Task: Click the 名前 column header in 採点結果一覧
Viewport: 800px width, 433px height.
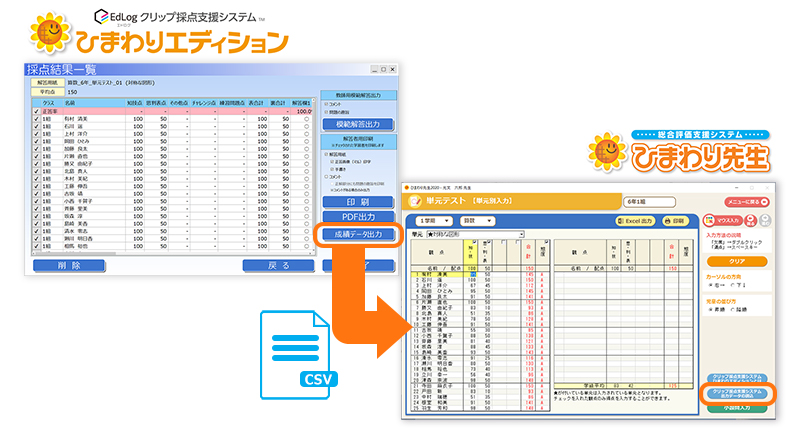Action: pos(94,103)
